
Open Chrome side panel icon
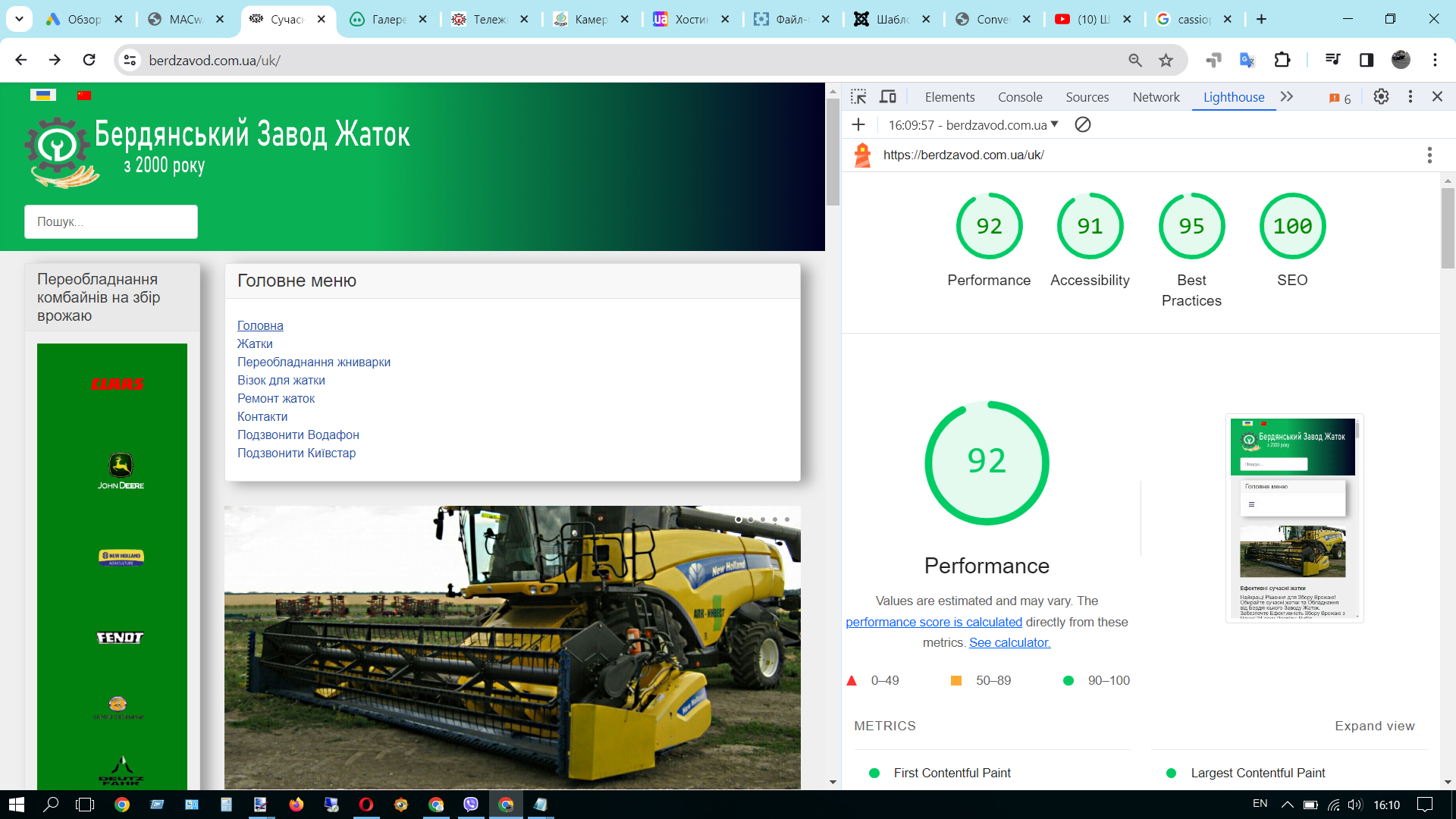[x=1367, y=60]
